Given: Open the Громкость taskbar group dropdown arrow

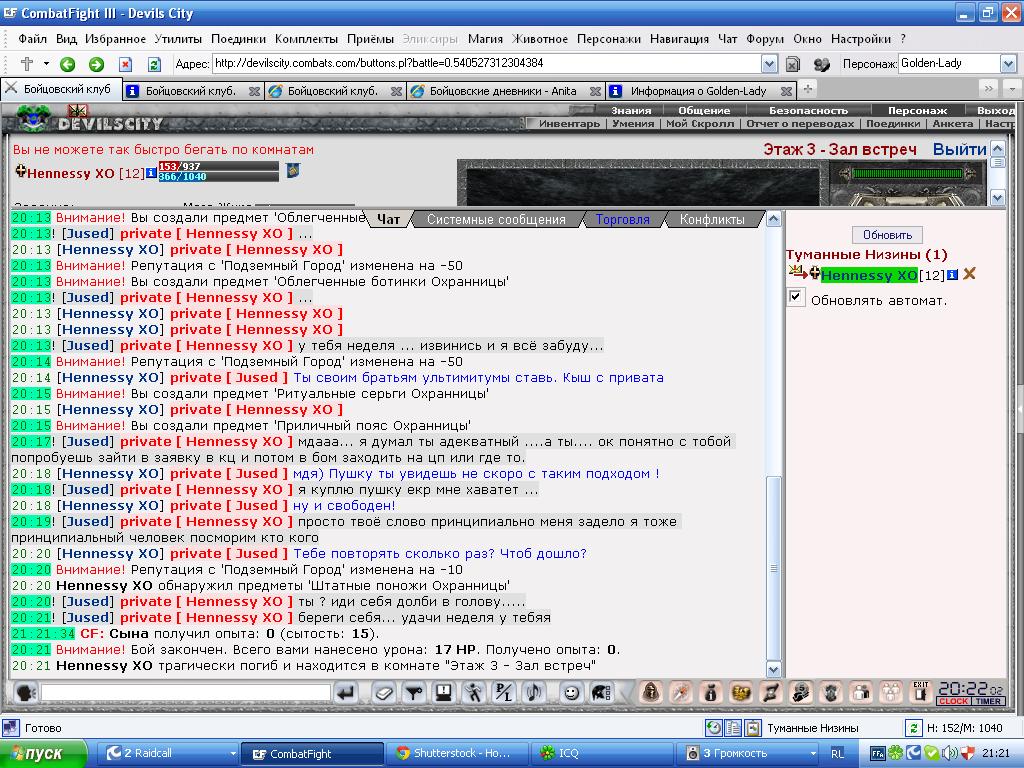Looking at the screenshot, I should click(813, 754).
